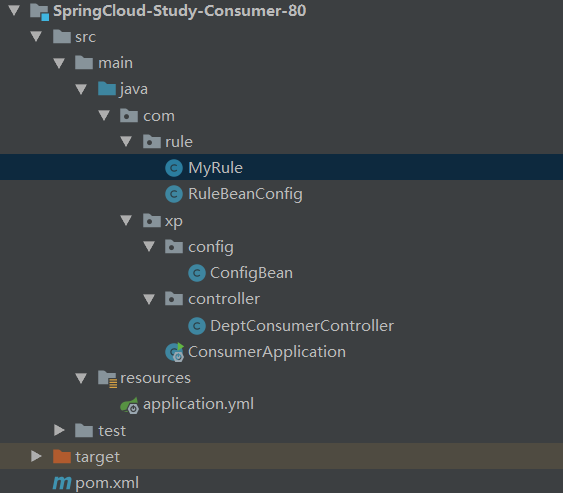Collapse the src folder arrow
Viewport: 563px width, 493px height.
[36, 36]
